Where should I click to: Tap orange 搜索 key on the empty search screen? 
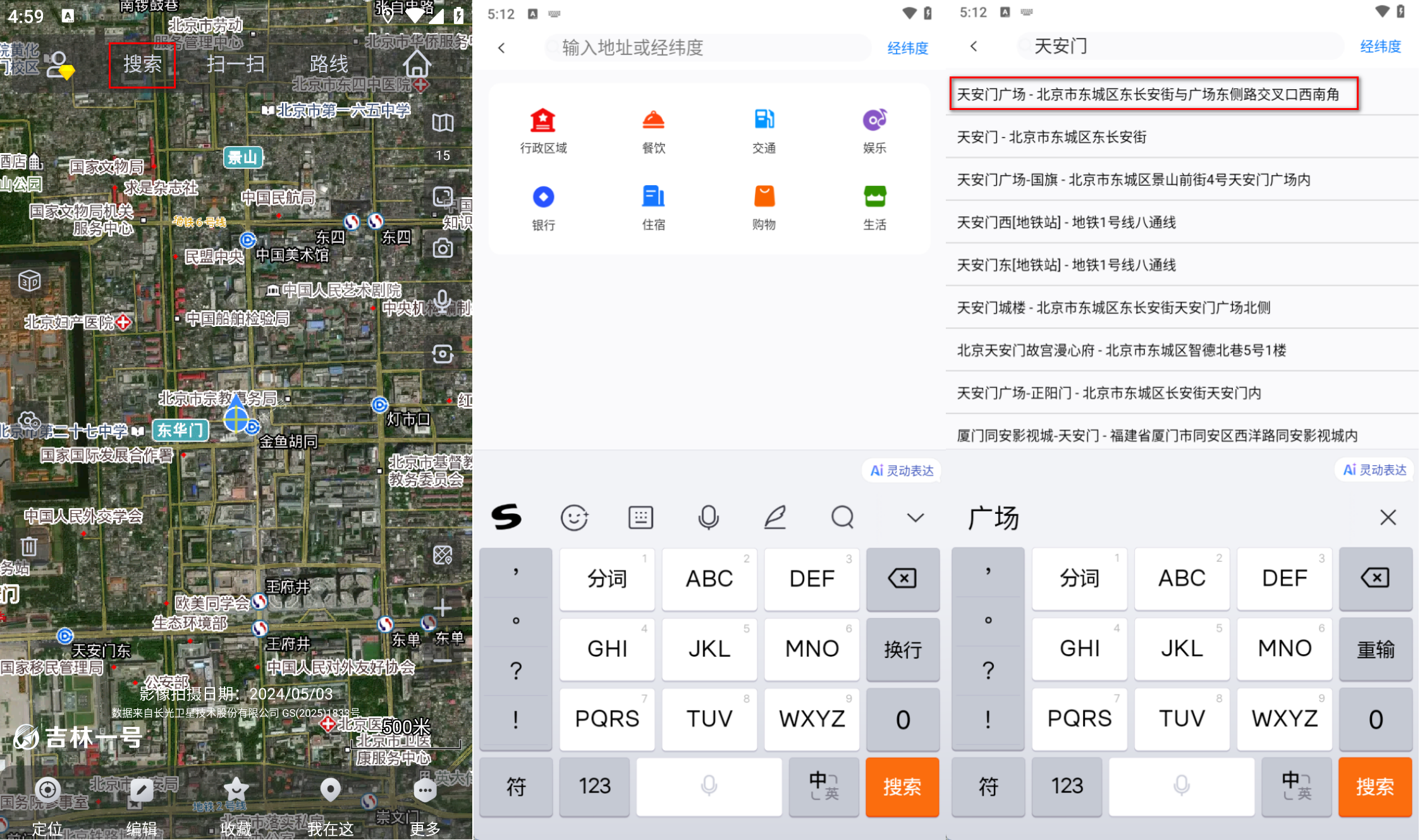(x=902, y=787)
